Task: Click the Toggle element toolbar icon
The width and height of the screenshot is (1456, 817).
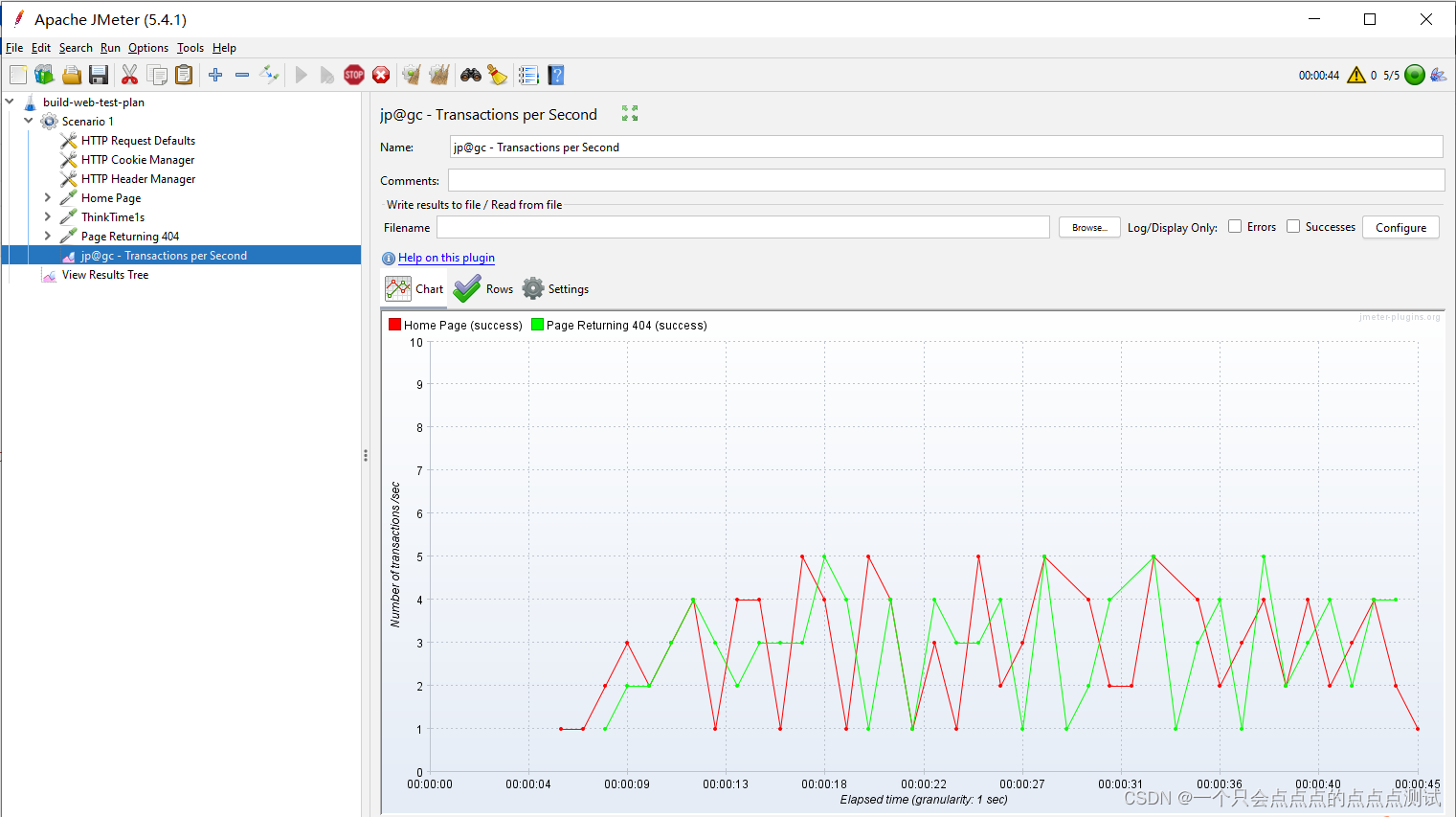Action: coord(270,75)
